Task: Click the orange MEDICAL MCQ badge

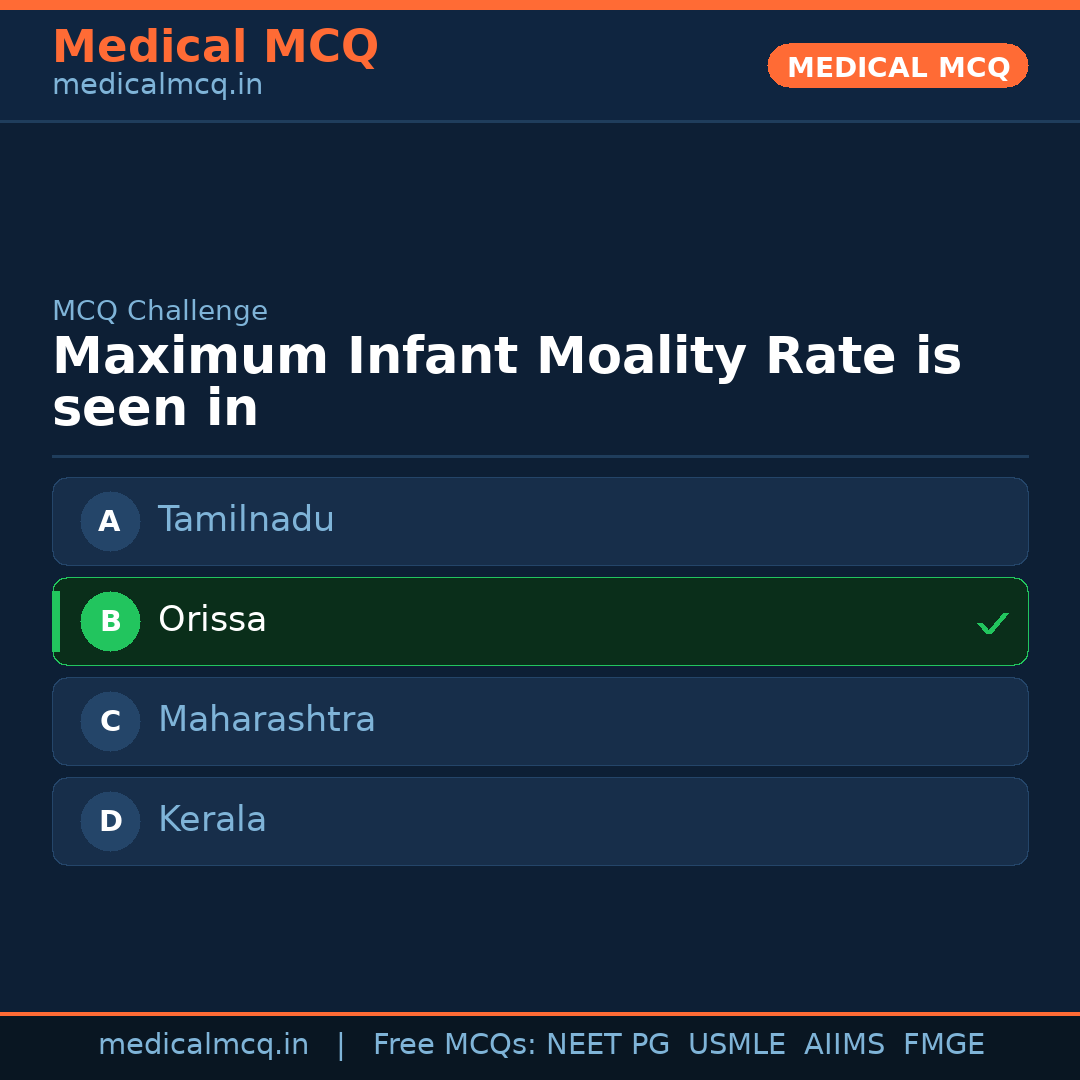Action: point(897,66)
